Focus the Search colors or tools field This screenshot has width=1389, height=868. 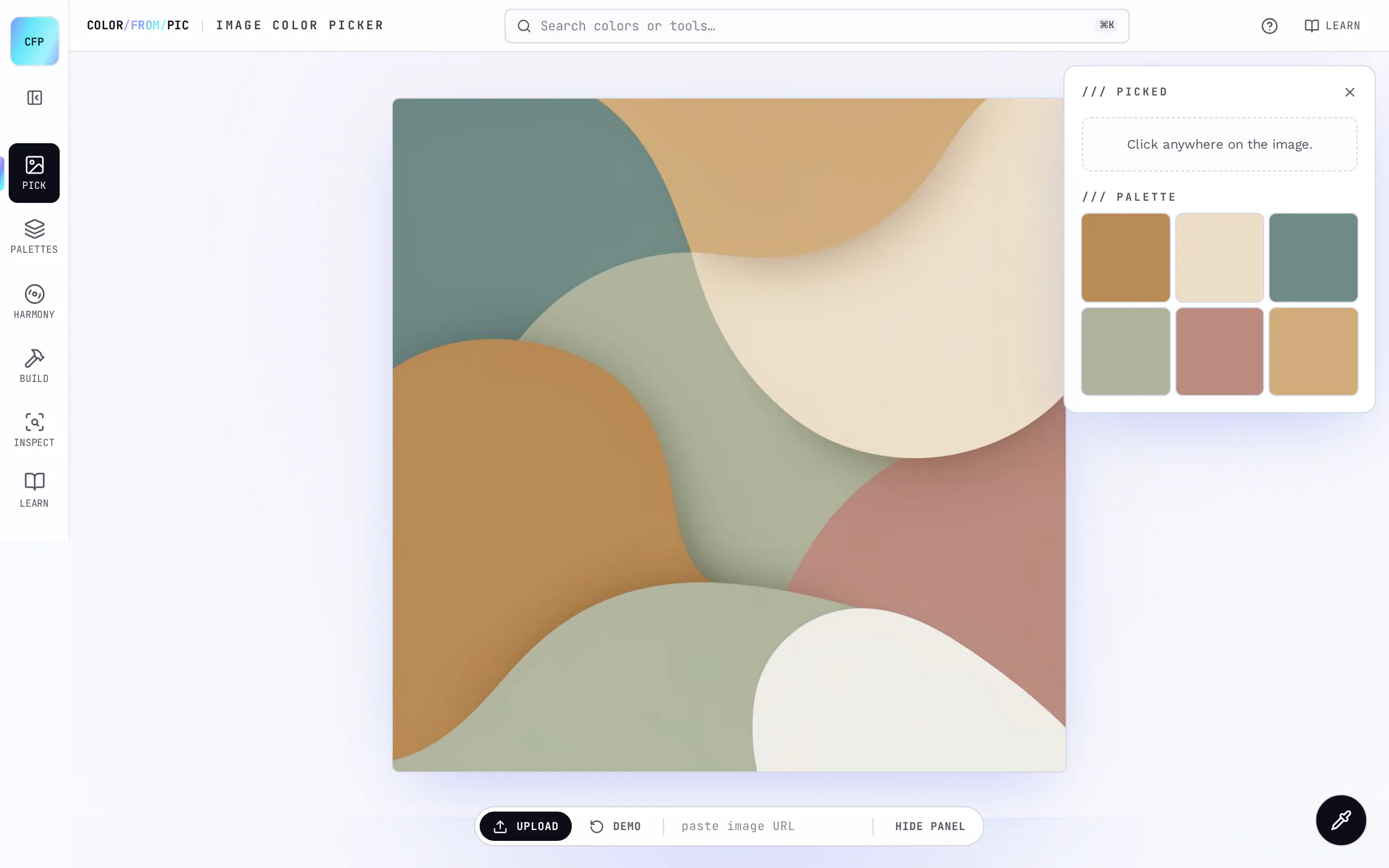817,26
